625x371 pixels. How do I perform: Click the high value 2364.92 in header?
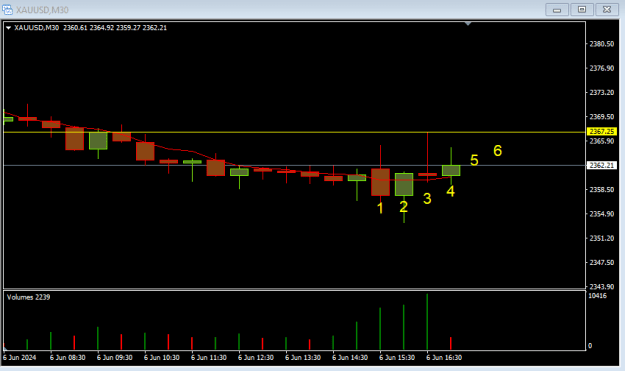(x=102, y=28)
